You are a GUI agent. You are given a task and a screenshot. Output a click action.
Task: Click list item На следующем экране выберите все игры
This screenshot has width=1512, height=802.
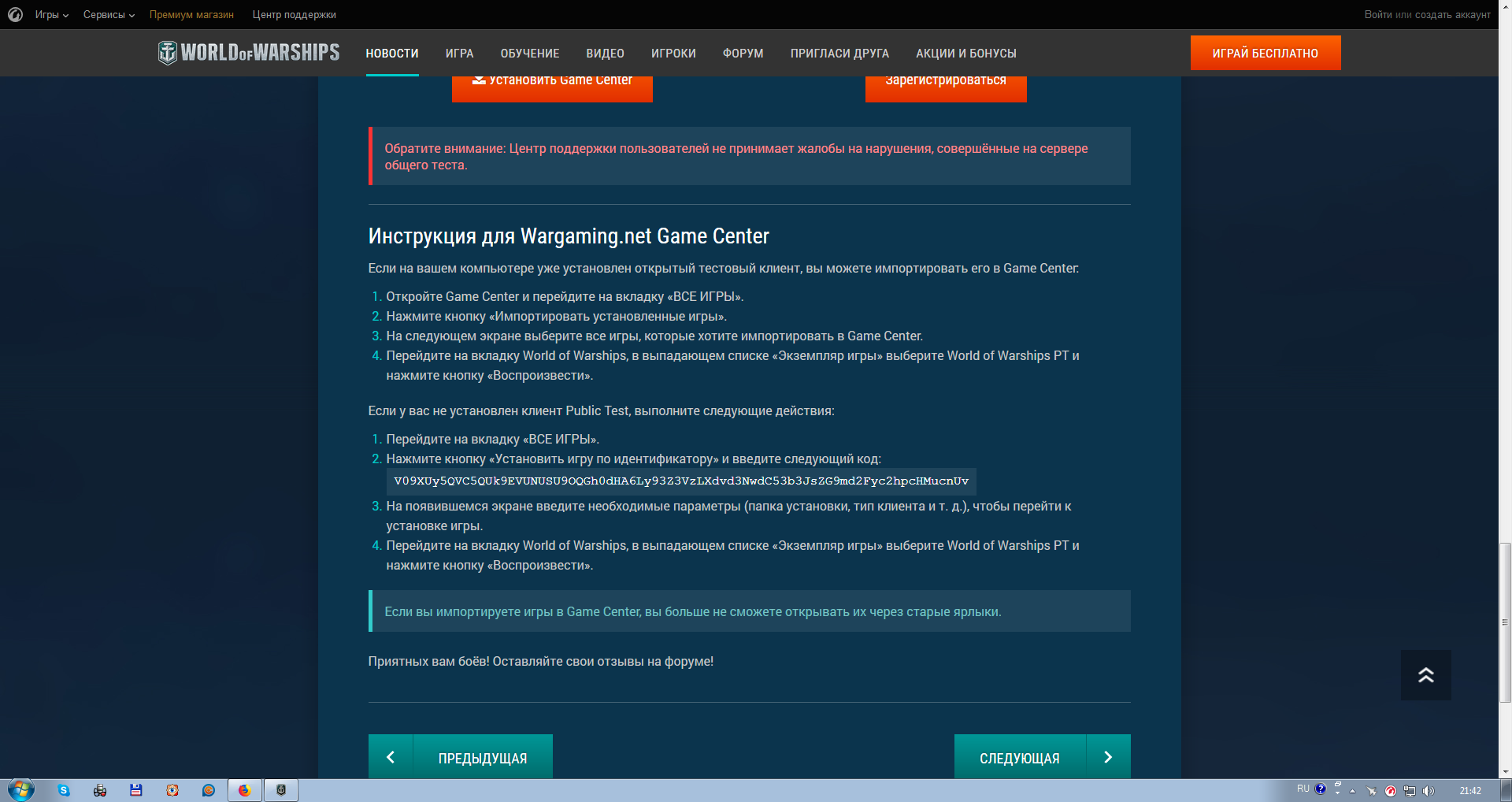(654, 336)
